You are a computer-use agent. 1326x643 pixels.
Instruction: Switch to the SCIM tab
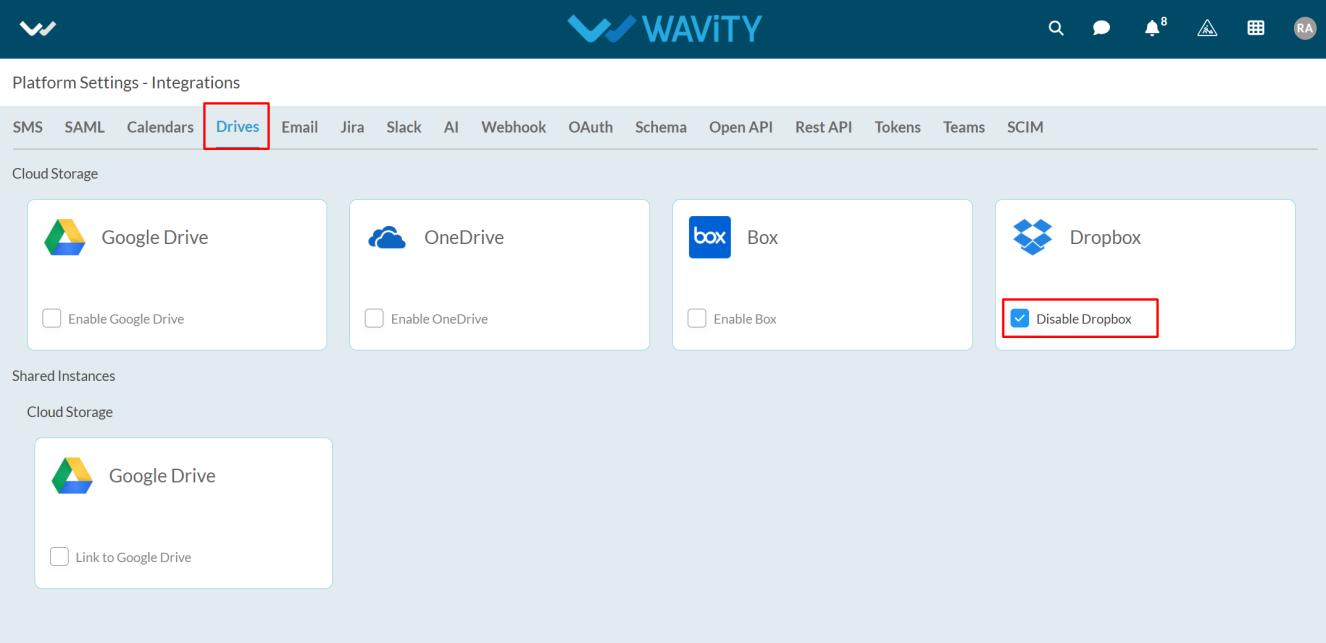click(1025, 127)
